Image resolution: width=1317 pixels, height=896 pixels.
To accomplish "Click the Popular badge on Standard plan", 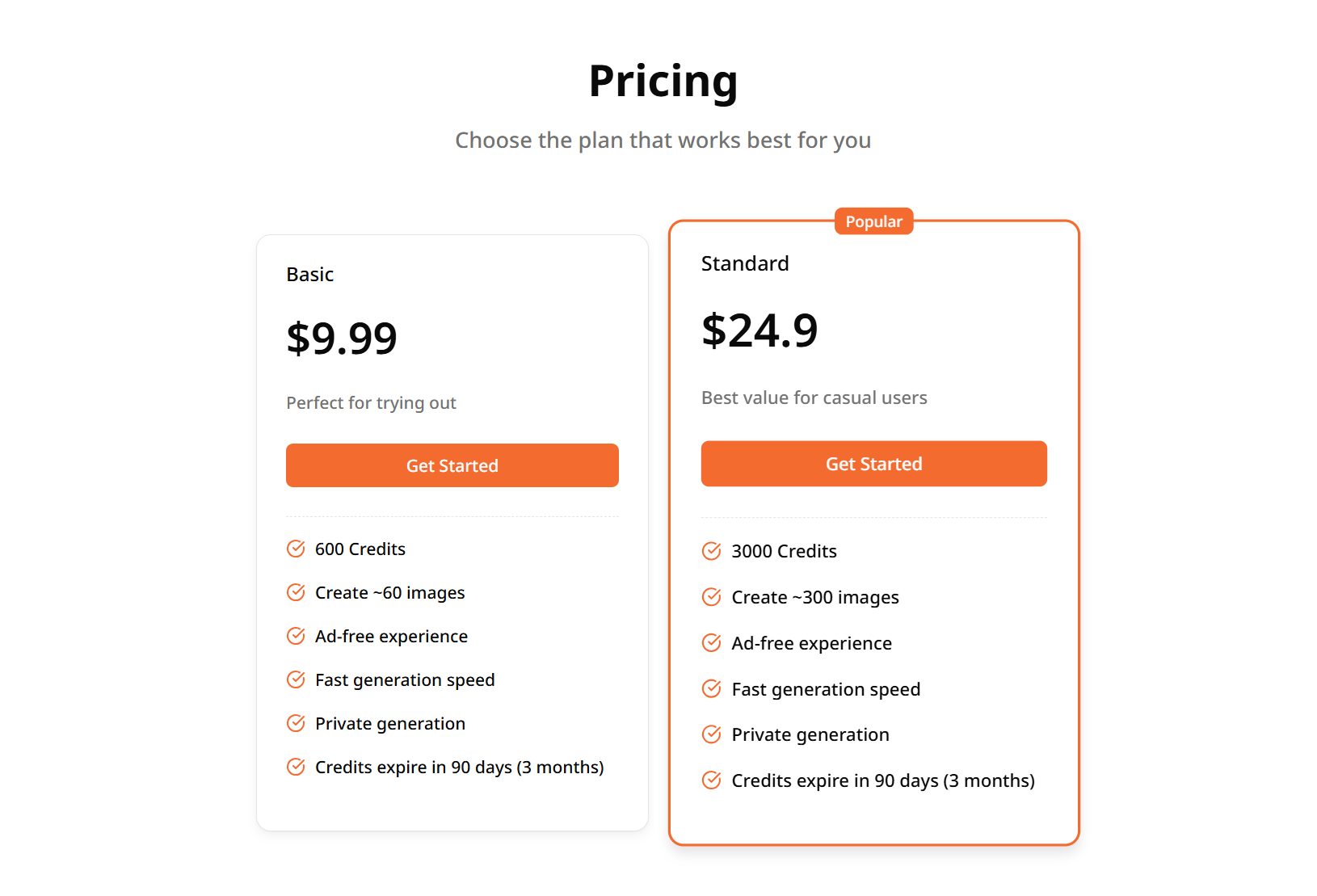I will pyautogui.click(x=873, y=221).
